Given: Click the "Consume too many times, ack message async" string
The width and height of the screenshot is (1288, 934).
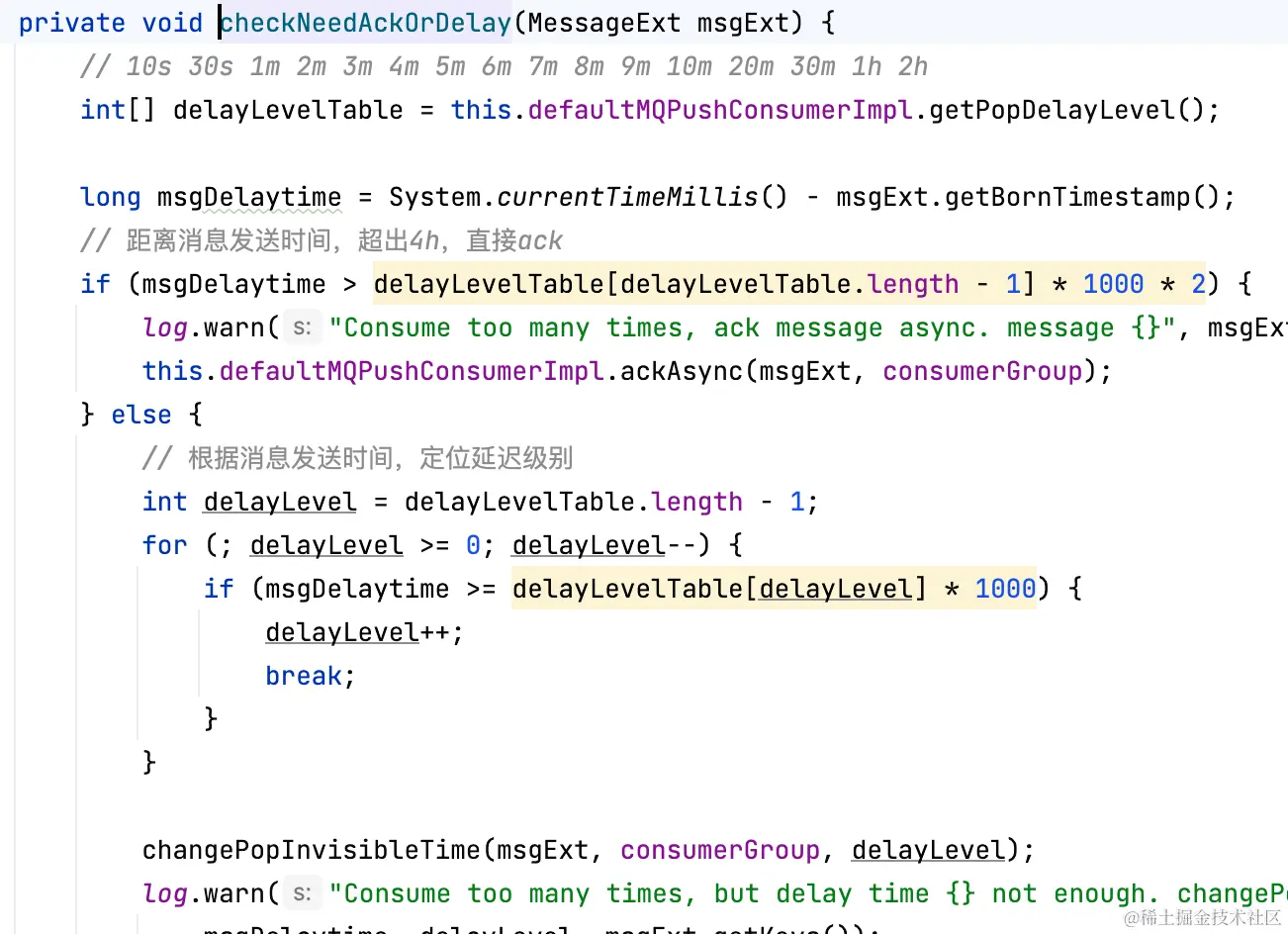Looking at the screenshot, I should pos(752,327).
